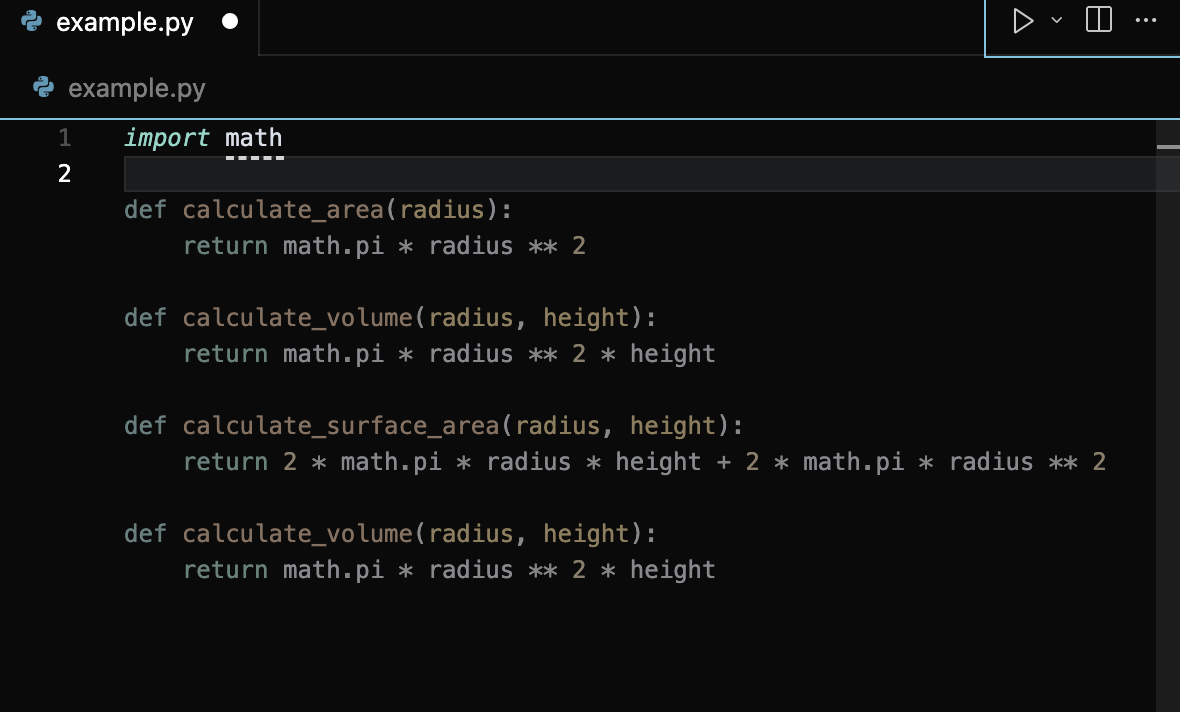
Task: Click return keyword in calculate_surface_area body
Action: point(225,462)
